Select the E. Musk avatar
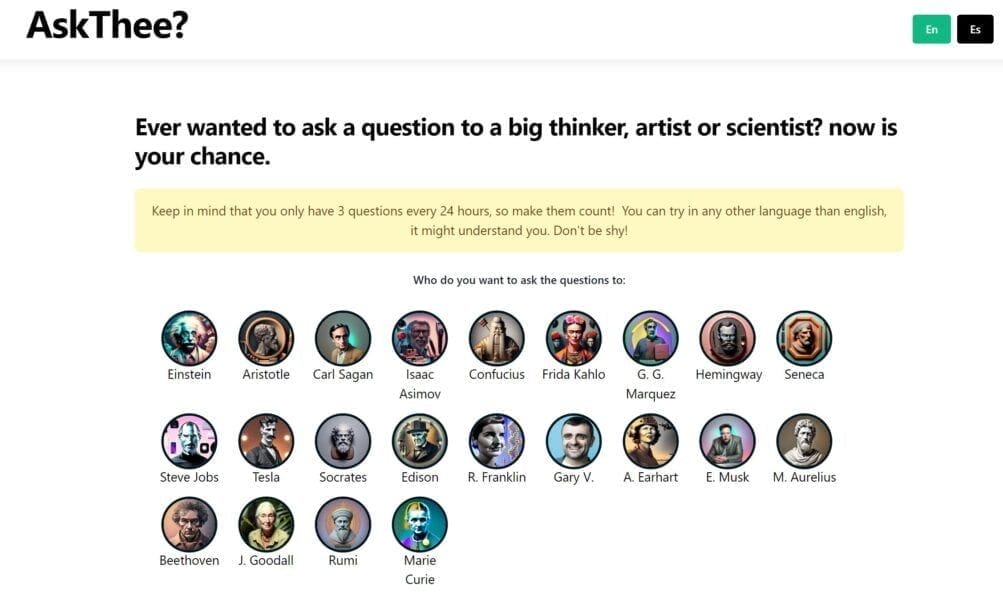This screenshot has height=600, width=1003. click(727, 440)
